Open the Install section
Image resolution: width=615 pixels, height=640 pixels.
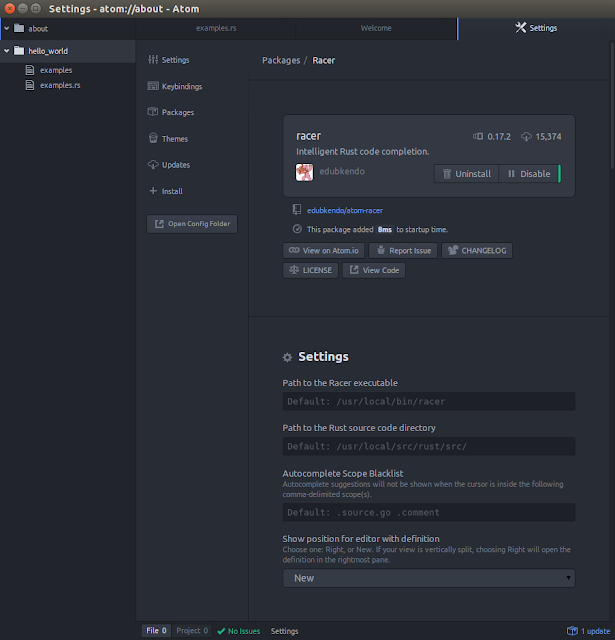pos(166,191)
